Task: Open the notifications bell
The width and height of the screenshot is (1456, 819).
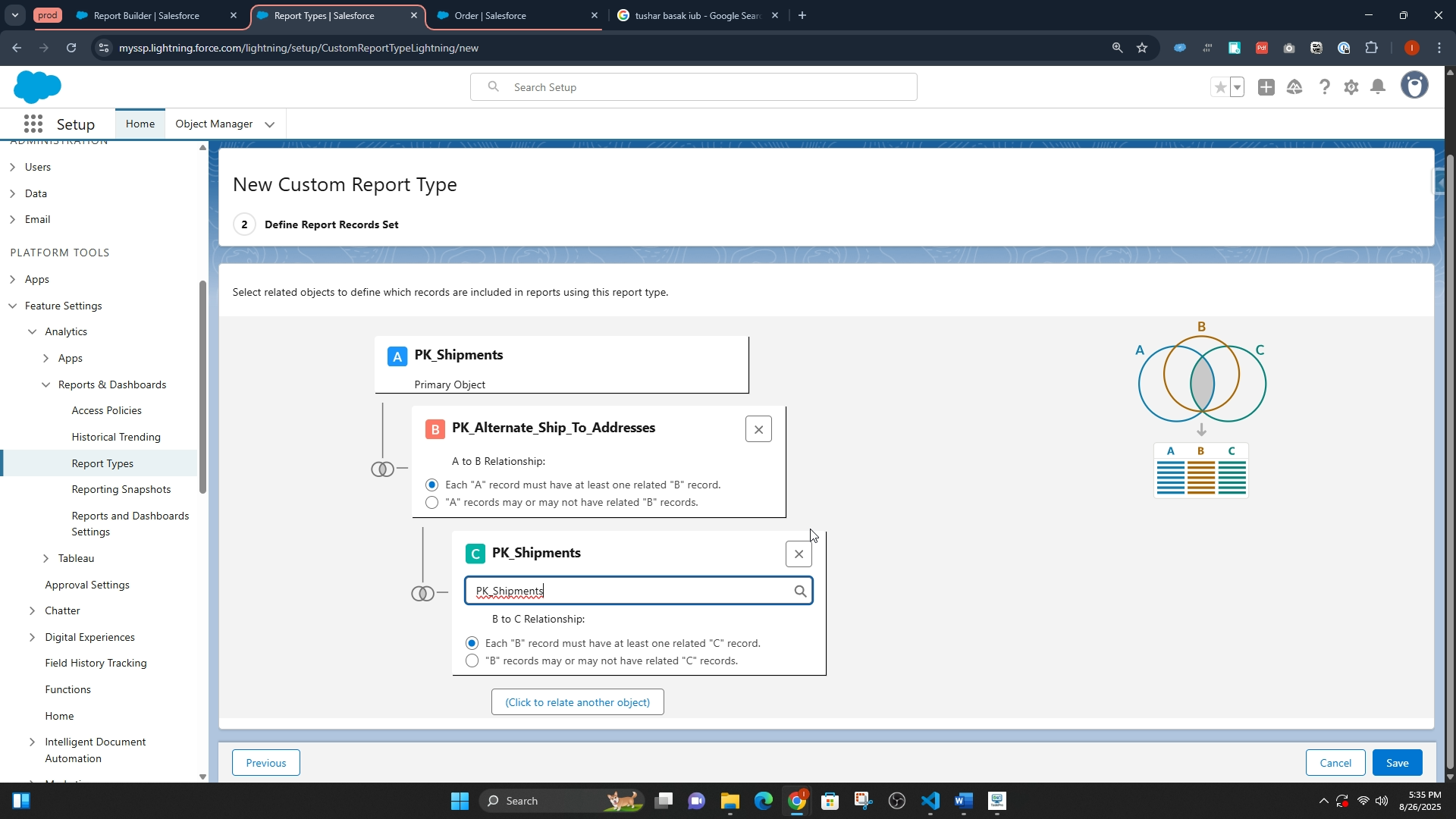Action: pos(1379,88)
